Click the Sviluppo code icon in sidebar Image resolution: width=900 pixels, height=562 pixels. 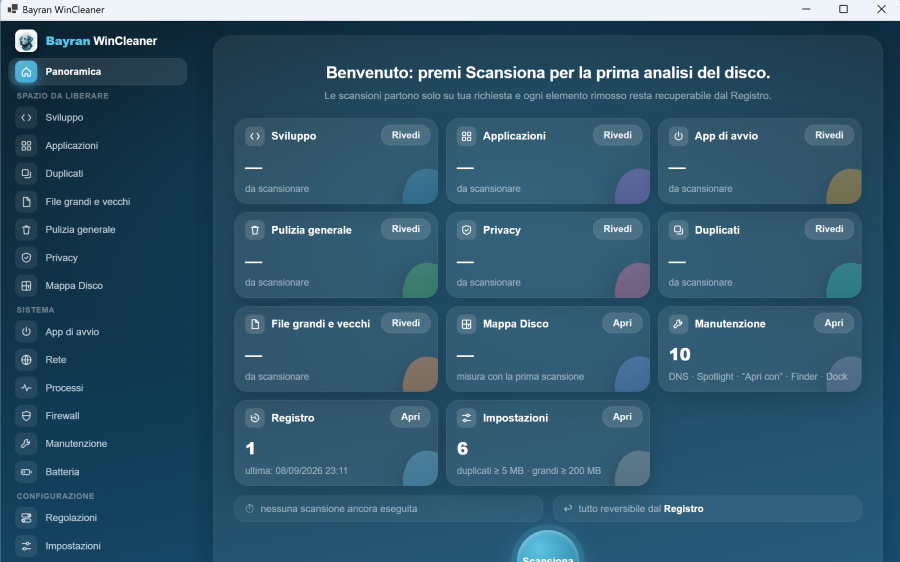(x=26, y=118)
